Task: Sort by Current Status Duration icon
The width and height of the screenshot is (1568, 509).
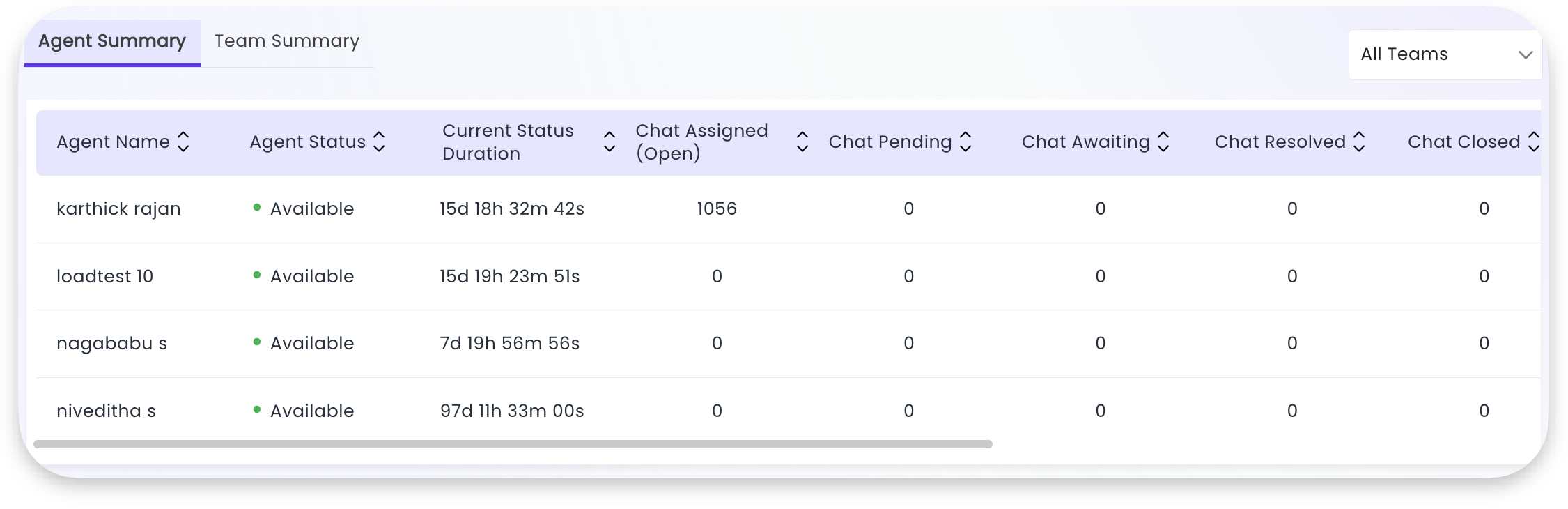Action: (609, 142)
